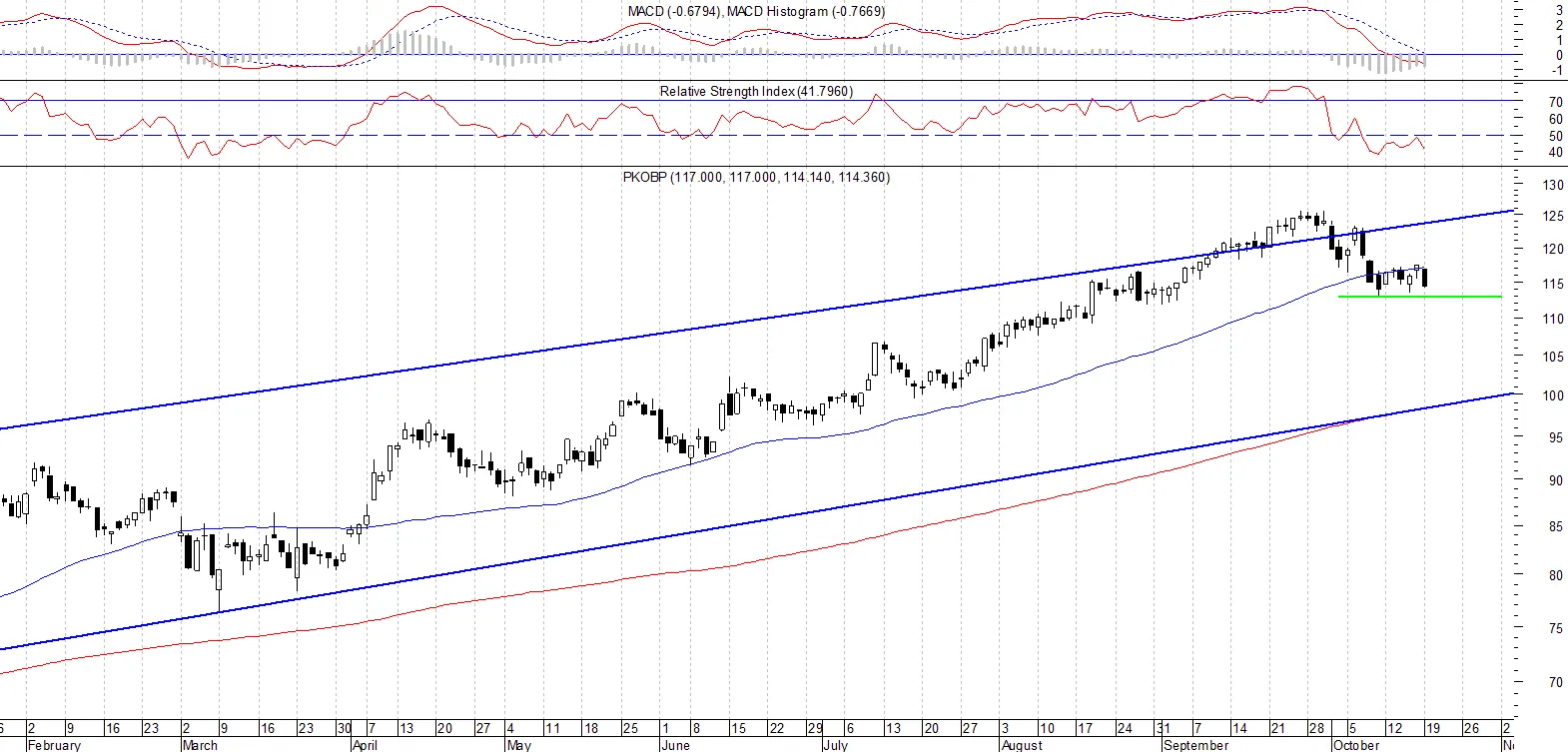Select the April month label

pyautogui.click(x=366, y=745)
